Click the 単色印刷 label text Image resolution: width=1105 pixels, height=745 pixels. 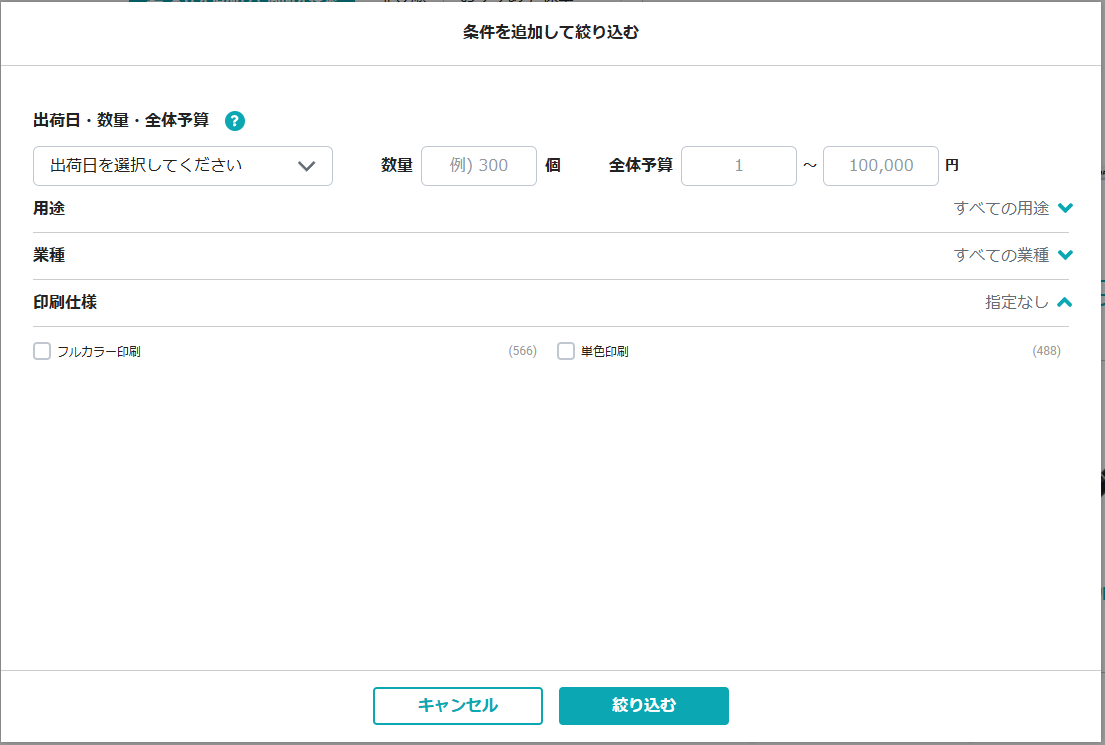tap(604, 352)
